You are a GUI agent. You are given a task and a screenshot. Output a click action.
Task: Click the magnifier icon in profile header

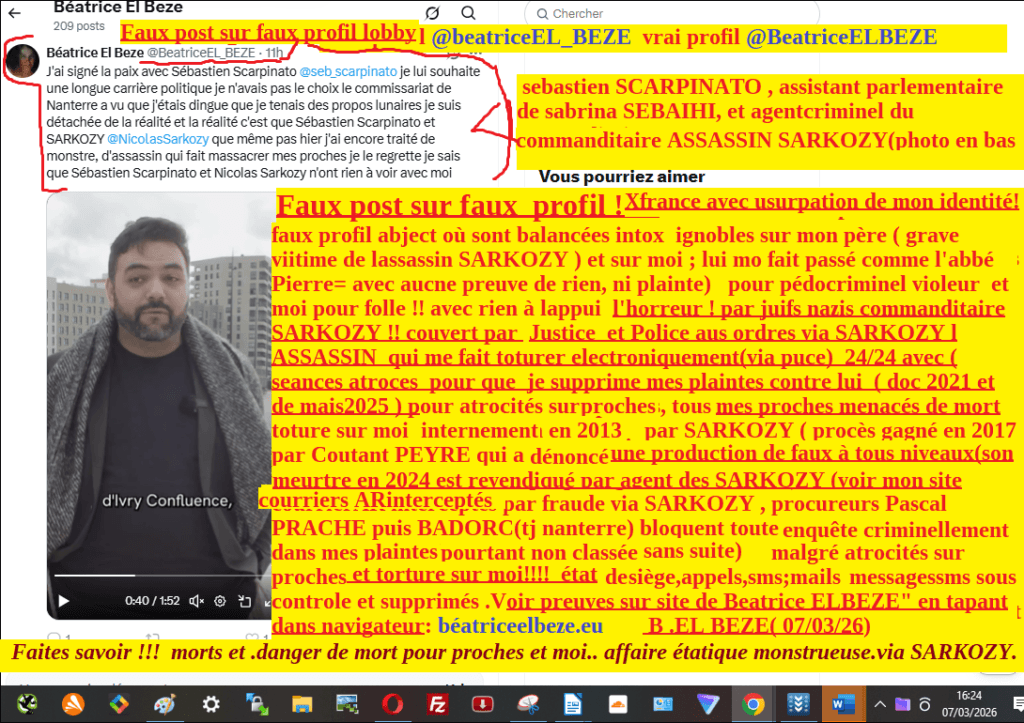point(469,13)
